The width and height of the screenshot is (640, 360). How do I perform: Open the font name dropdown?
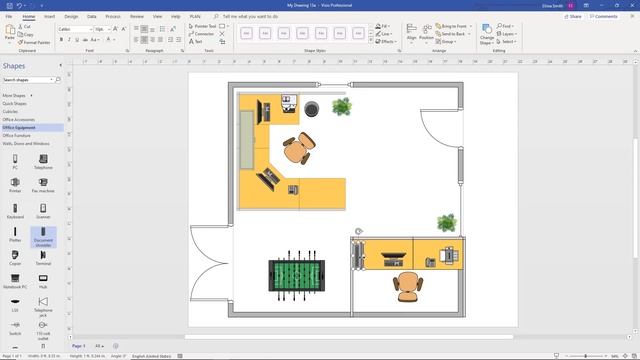pos(91,29)
